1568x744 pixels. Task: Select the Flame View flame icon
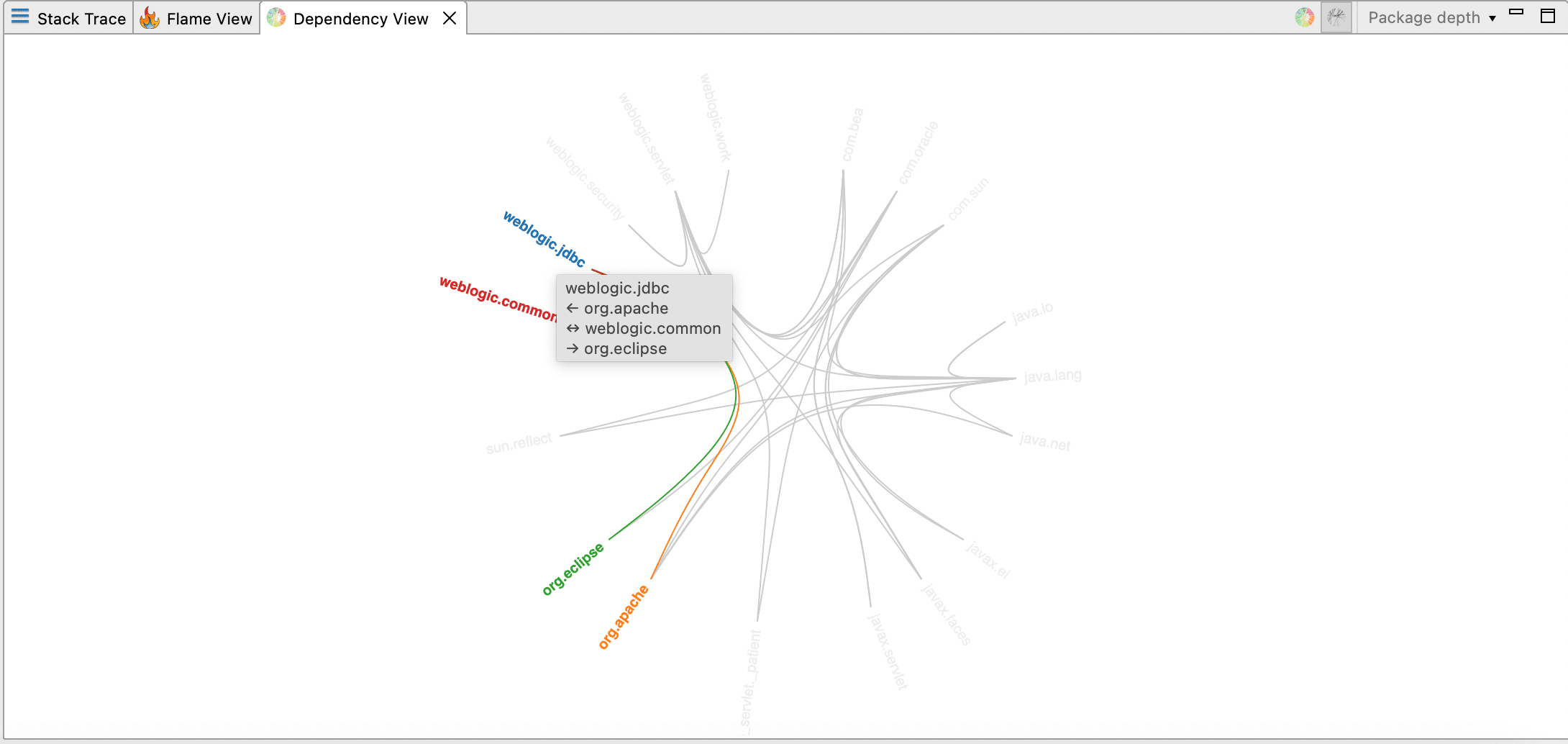coord(150,18)
